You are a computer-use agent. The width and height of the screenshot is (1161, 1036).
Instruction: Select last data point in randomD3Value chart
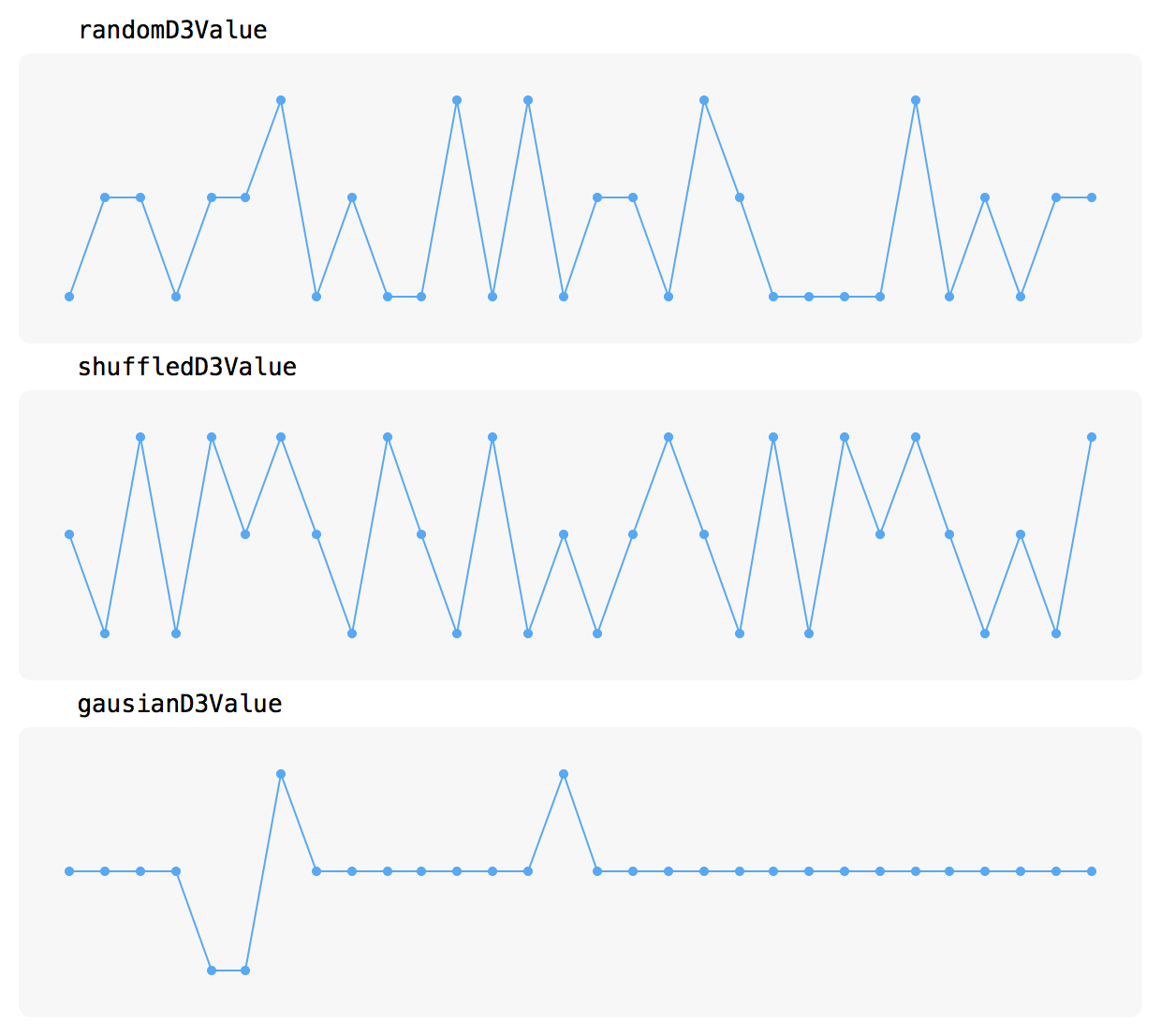(1092, 197)
